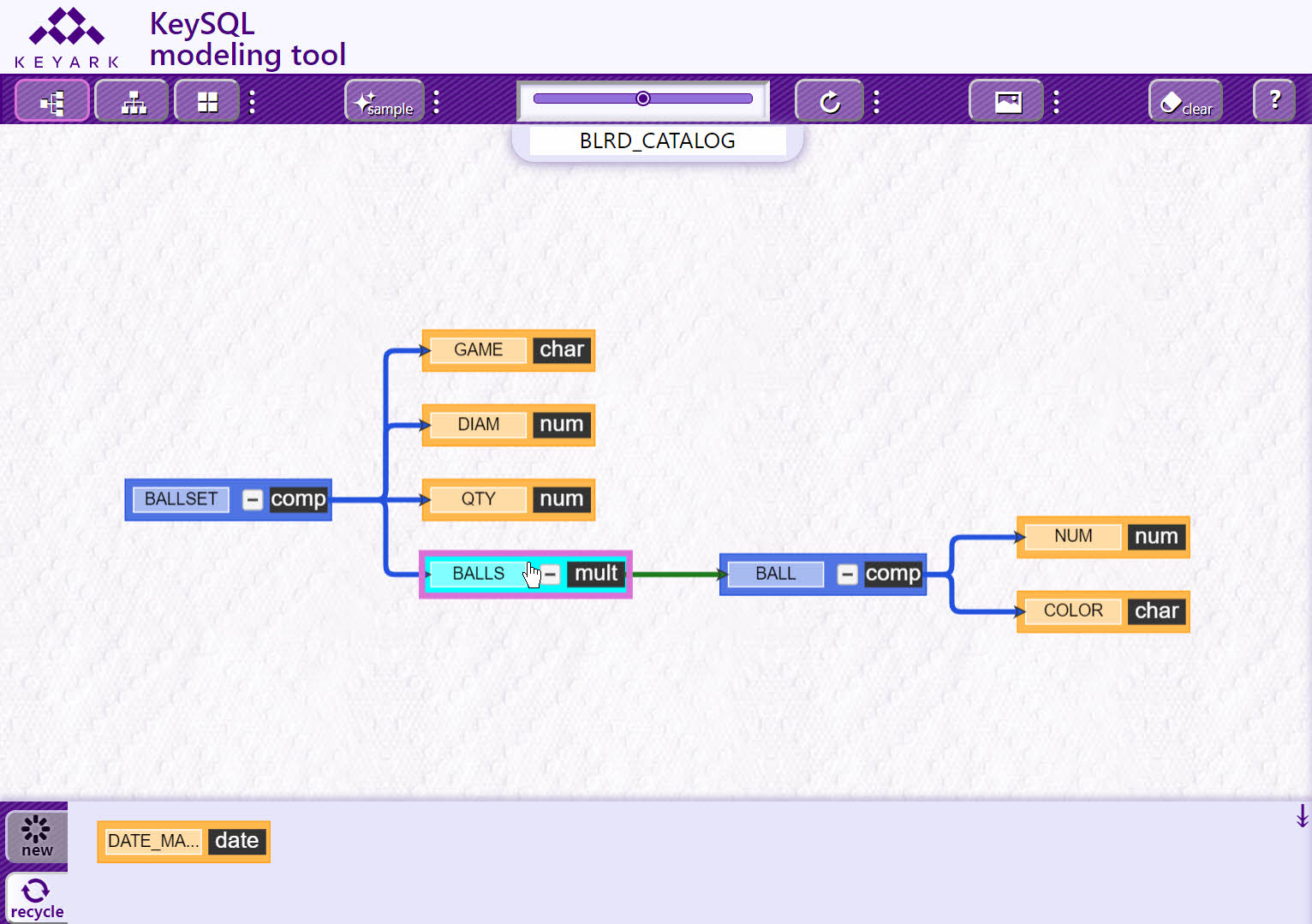
Task: Choose the grid layout icon
Action: (207, 102)
